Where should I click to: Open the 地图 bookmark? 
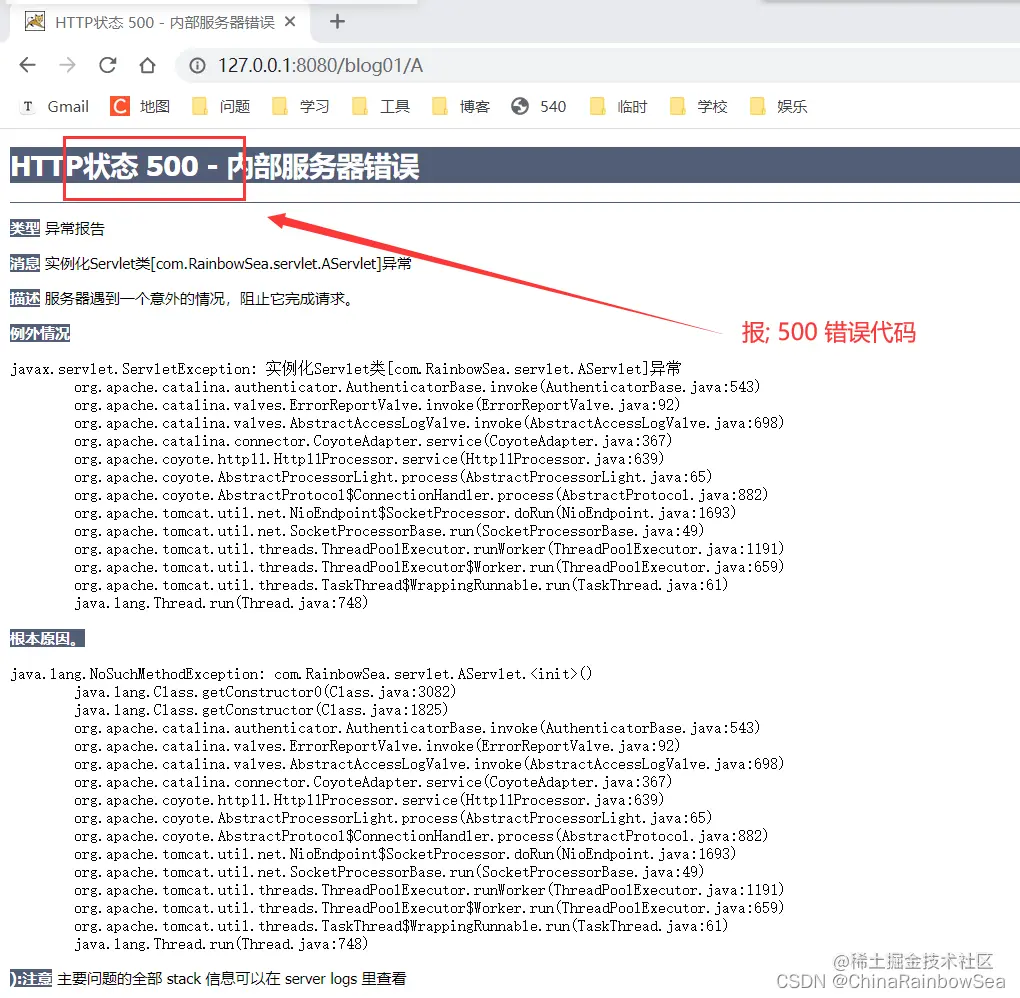coord(141,106)
